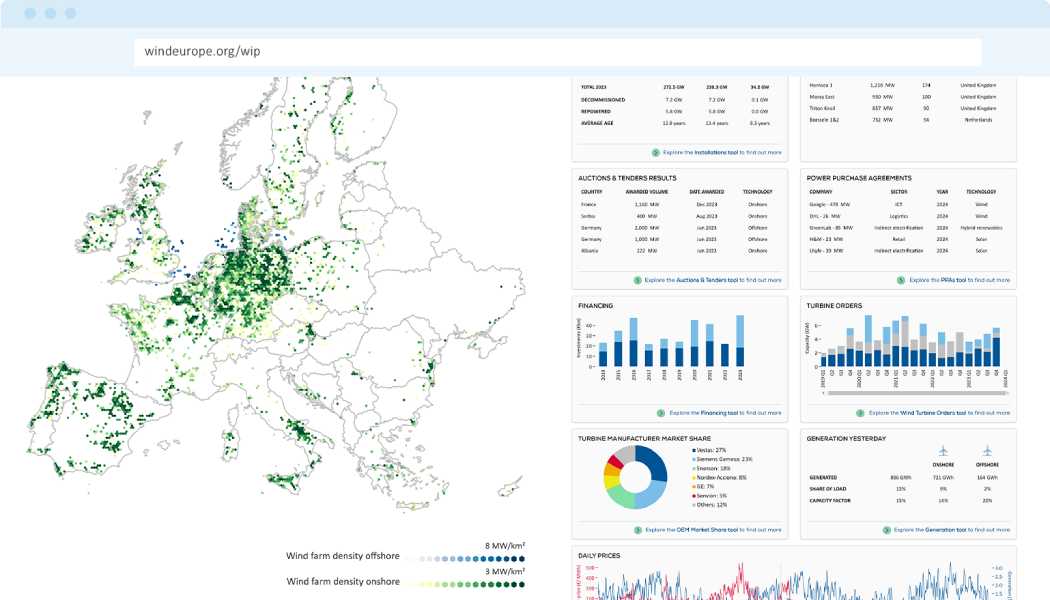Click the green icon beside Installations tool link
The height and width of the screenshot is (600, 1050).
(x=656, y=153)
